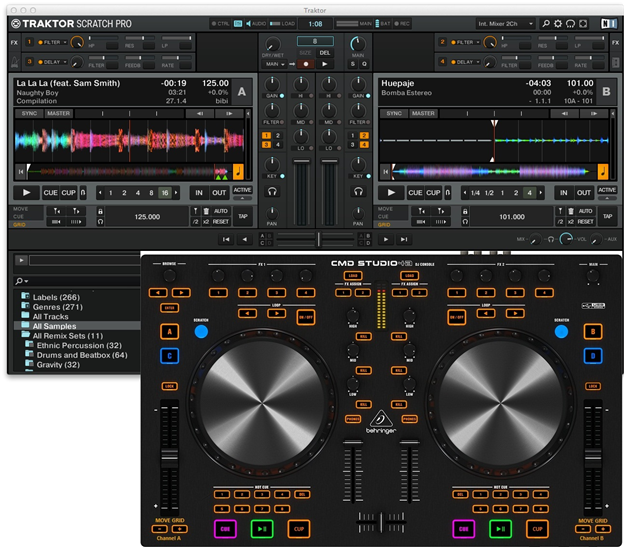Click the crossfader handle
The image size is (624, 547).
pos(319,239)
